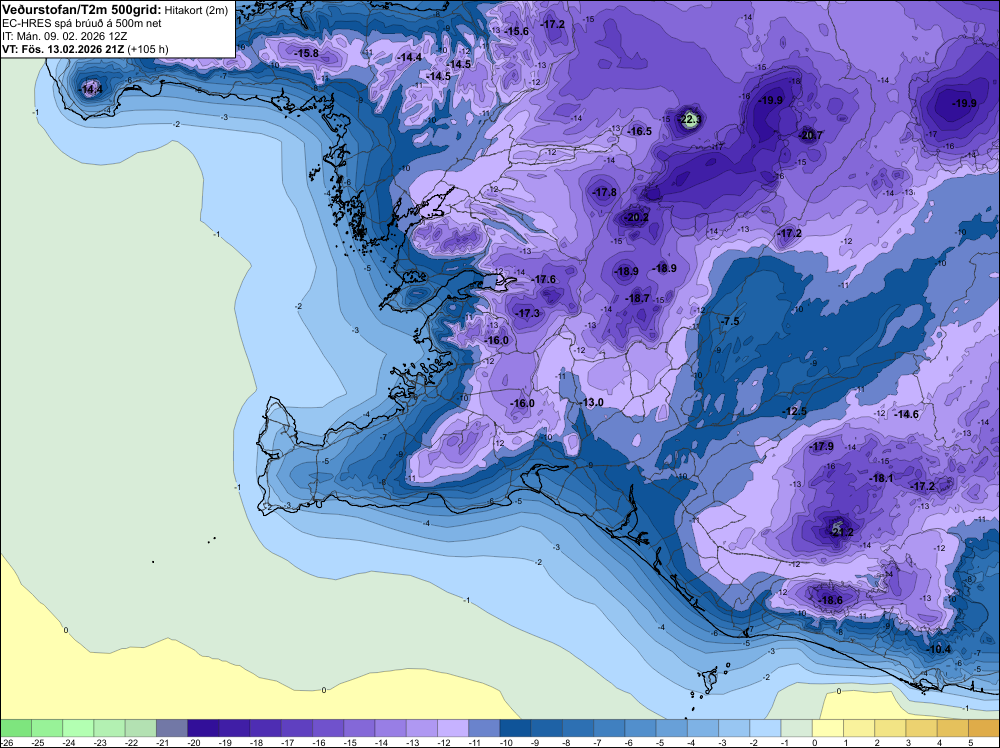Click the pale yellow legend swatch labeled 0
This screenshot has height=748, width=1000.
828,728
